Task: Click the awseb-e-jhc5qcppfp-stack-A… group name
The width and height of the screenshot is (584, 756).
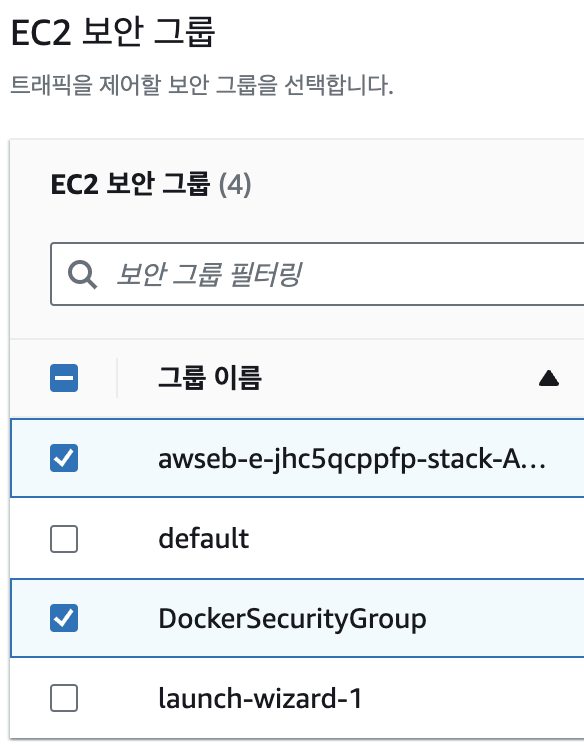Action: 352,459
